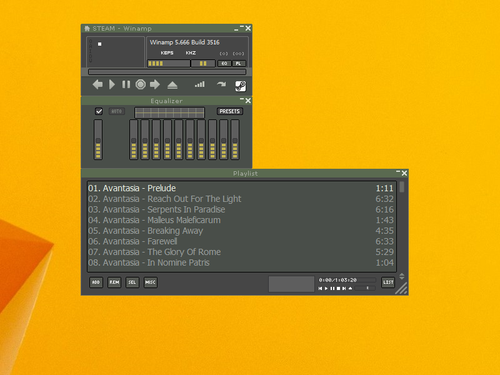The height and width of the screenshot is (375, 500).
Task: Click the Steam logo icon
Action: [241, 86]
